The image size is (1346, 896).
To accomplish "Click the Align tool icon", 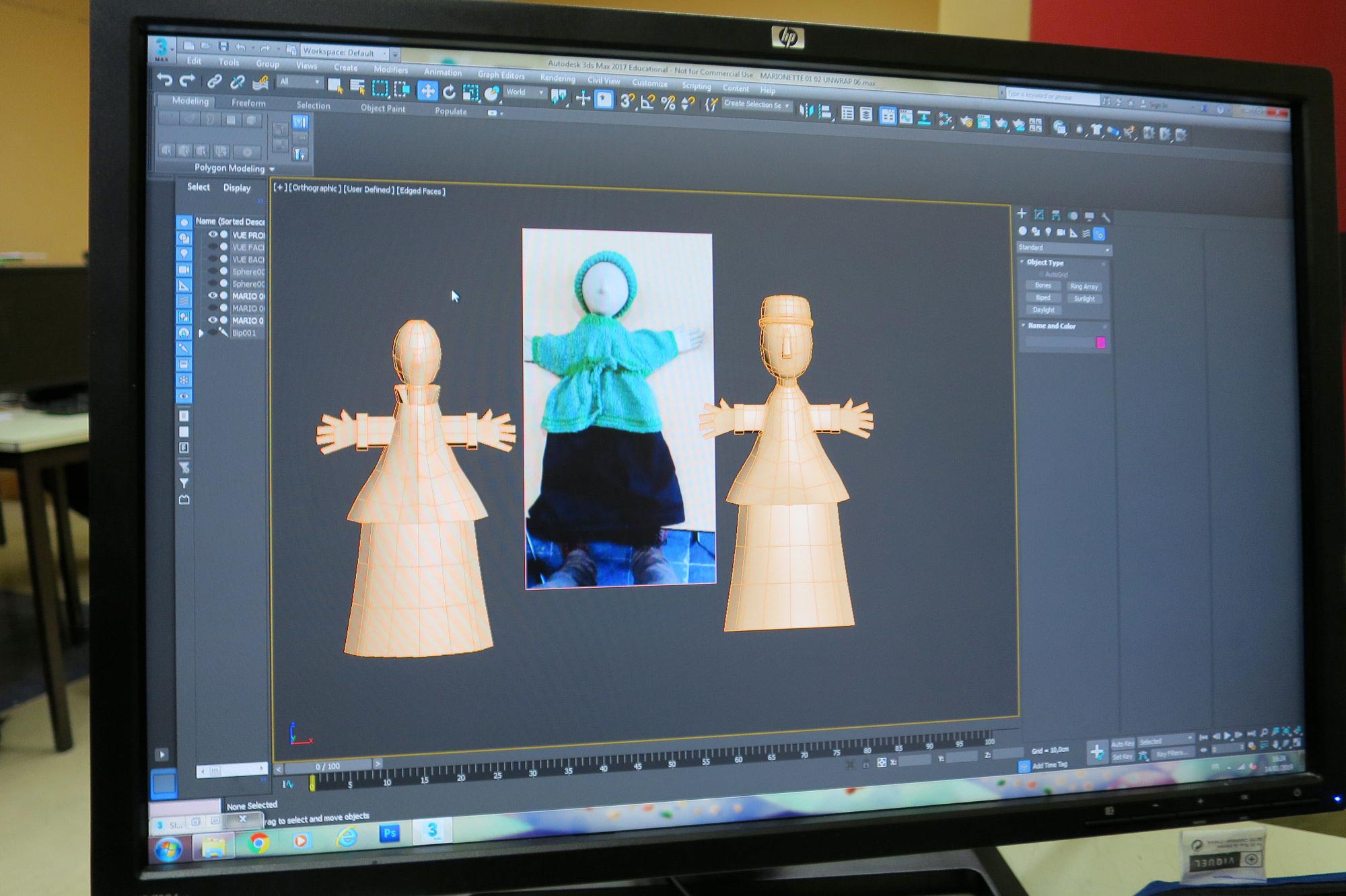I will pos(825,112).
